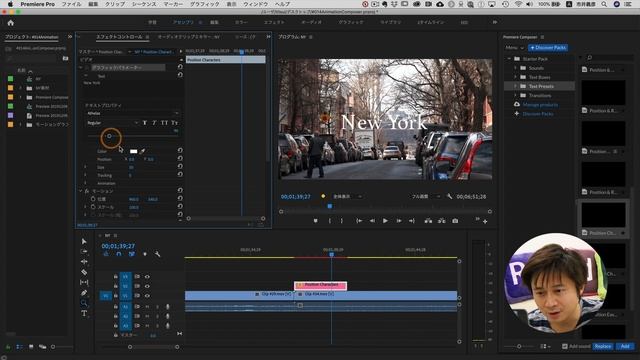Click new bin icon in Project panel
Image resolution: width=640 pixels, height=360 pixels.
(65, 59)
